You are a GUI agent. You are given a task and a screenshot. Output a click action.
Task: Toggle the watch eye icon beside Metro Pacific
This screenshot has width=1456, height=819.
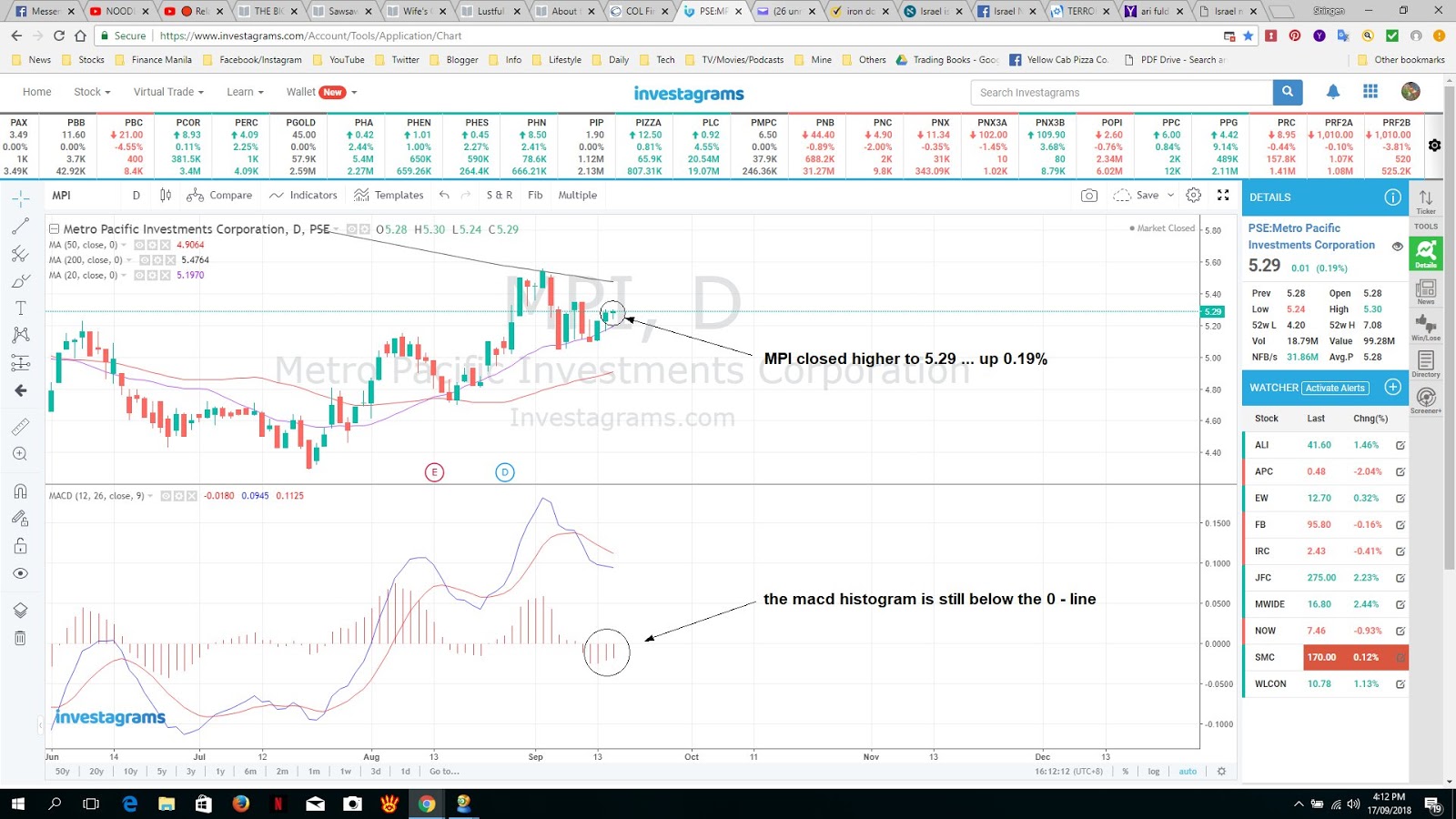[1398, 246]
